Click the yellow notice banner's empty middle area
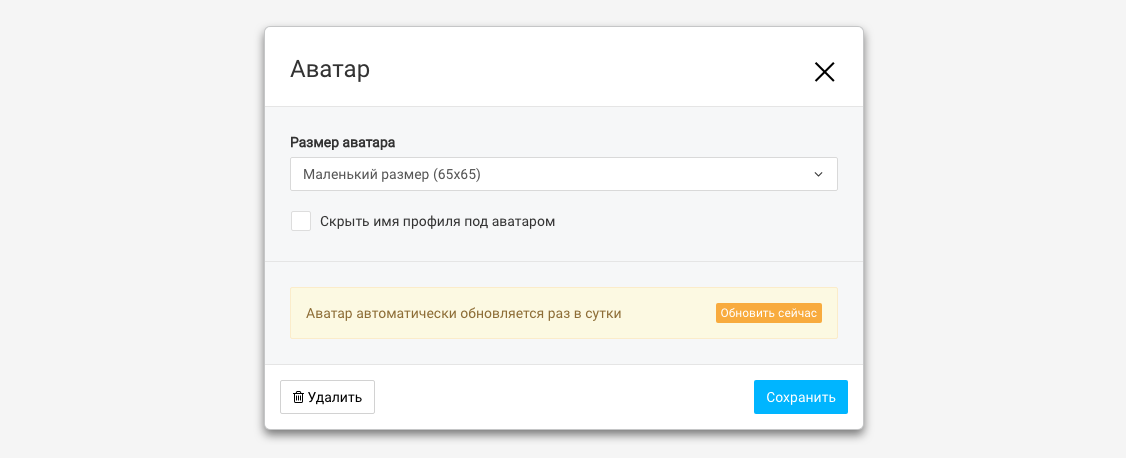Screen dimensions: 1126x458 pos(668,313)
